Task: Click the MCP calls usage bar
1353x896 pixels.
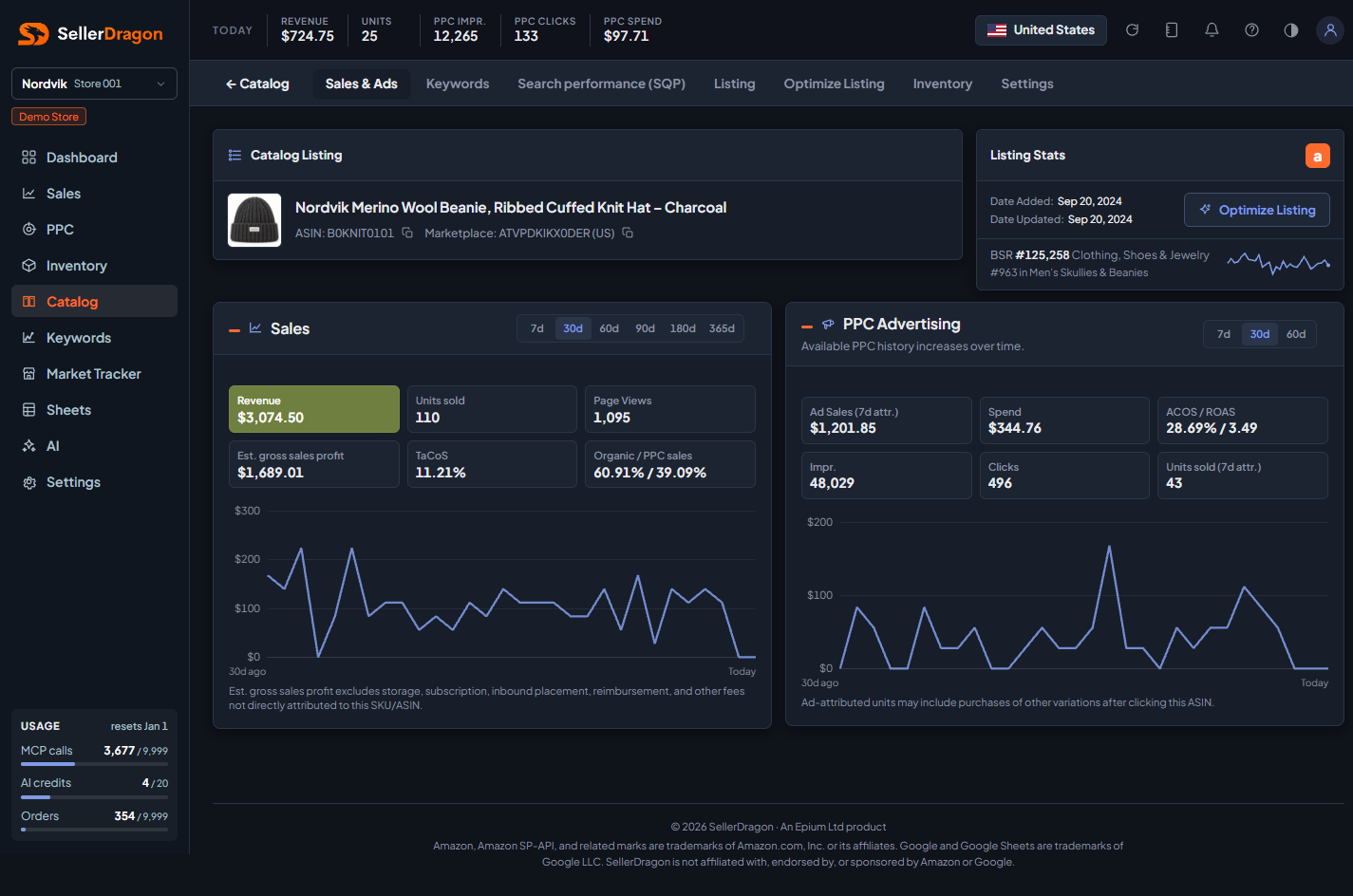Action: pyautogui.click(x=94, y=764)
